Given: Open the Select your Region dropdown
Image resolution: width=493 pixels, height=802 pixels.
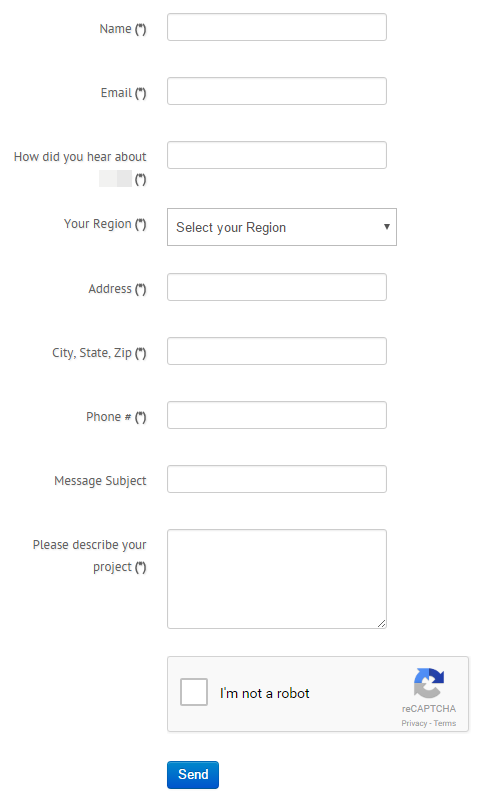Looking at the screenshot, I should (282, 227).
